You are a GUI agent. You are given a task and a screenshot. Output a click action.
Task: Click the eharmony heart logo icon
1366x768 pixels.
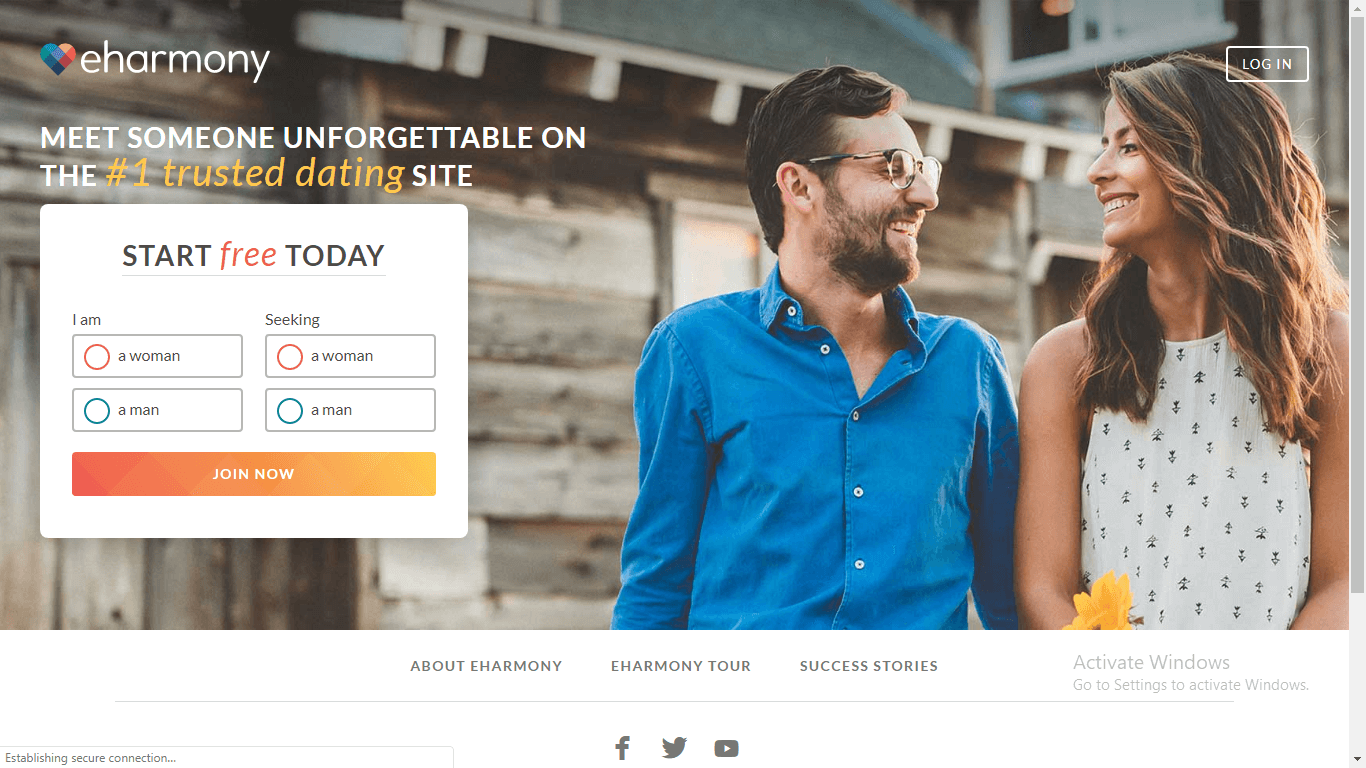[58, 59]
